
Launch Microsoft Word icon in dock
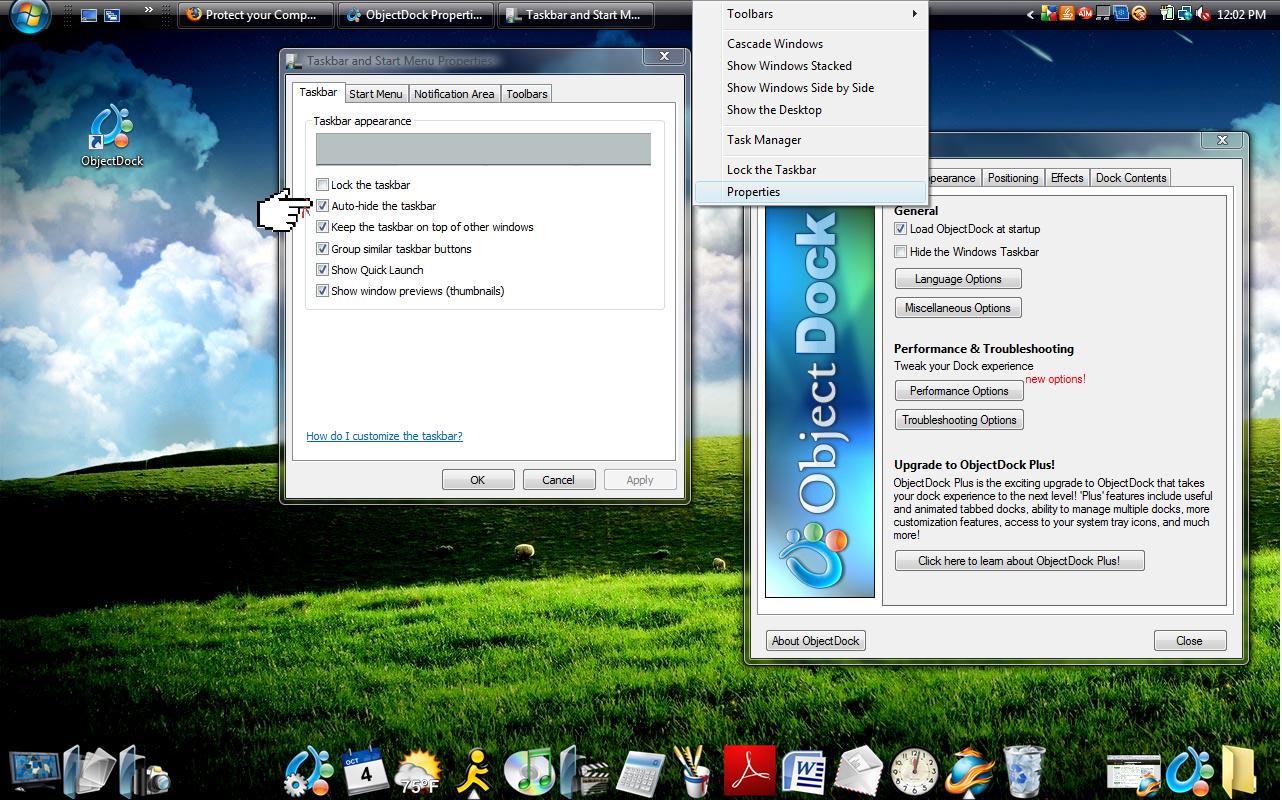804,772
